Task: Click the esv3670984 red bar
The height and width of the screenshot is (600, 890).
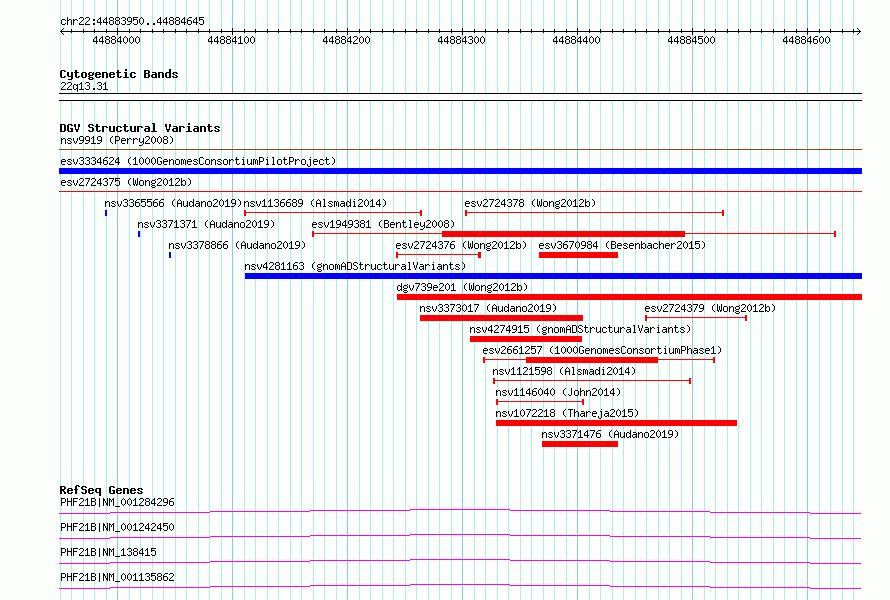Action: [578, 255]
